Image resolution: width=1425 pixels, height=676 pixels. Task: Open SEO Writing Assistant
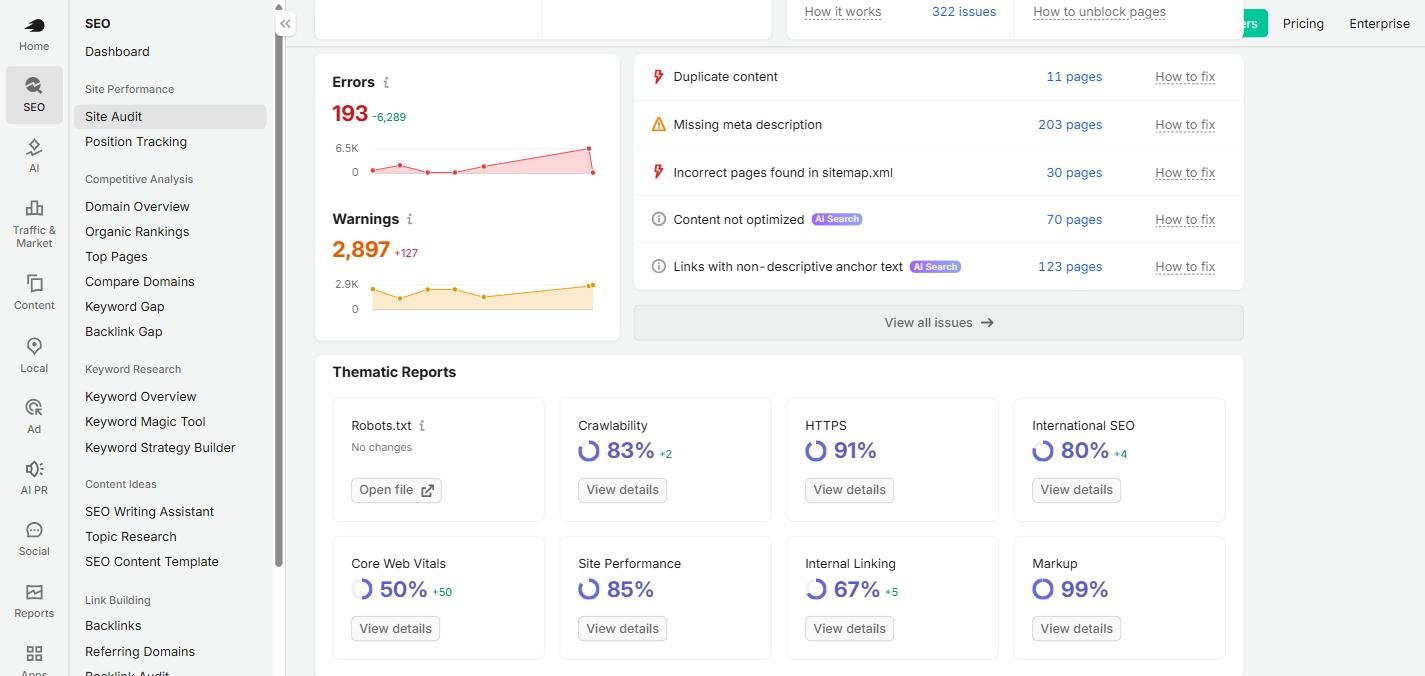coord(149,511)
